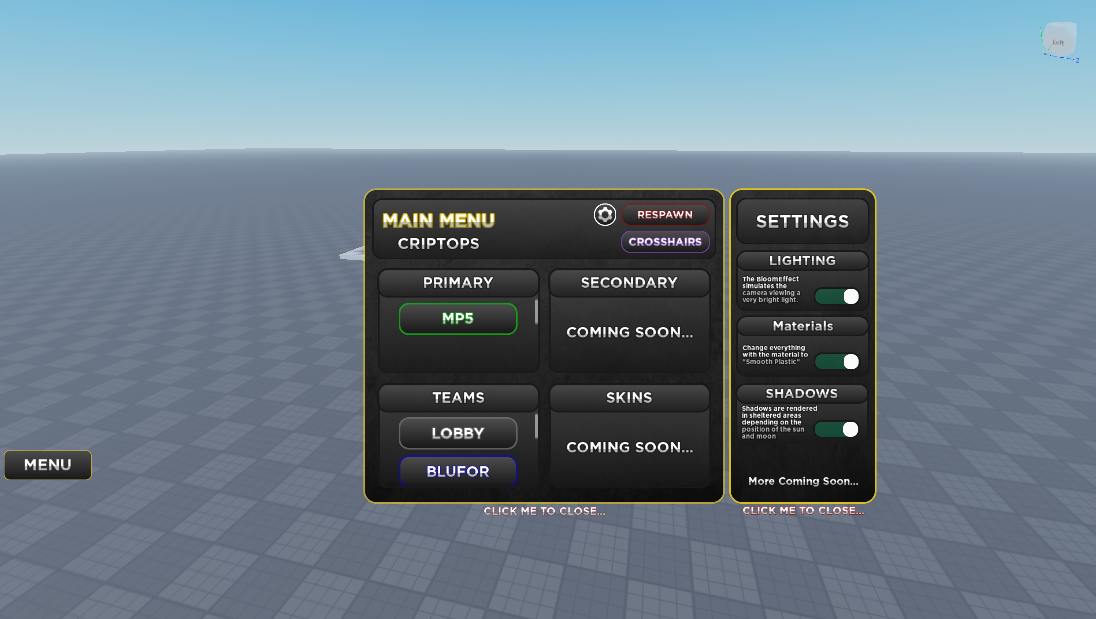
Task: Click the SECONDARY section header
Action: click(629, 282)
